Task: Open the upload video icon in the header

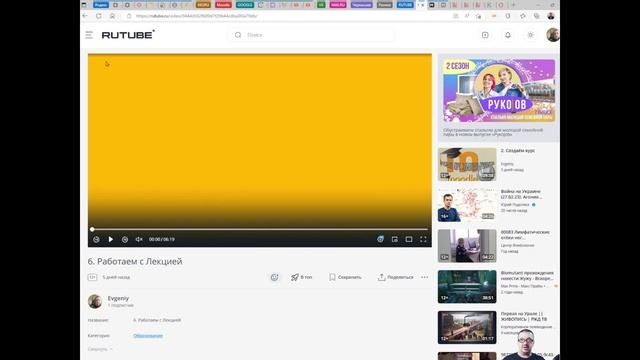Action: (x=485, y=35)
